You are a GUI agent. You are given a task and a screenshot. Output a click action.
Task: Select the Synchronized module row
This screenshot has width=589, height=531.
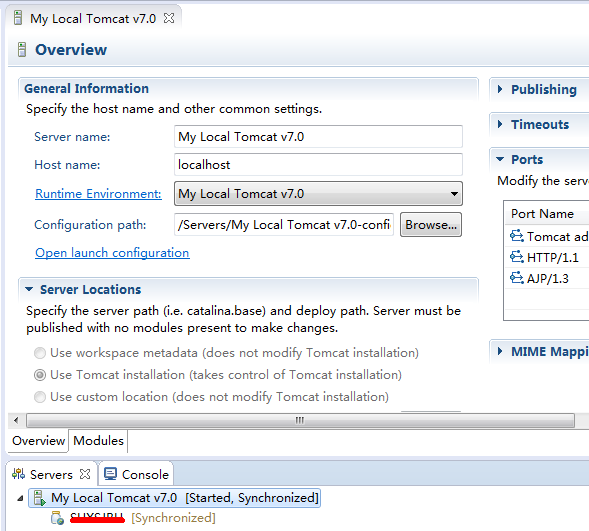(133, 518)
